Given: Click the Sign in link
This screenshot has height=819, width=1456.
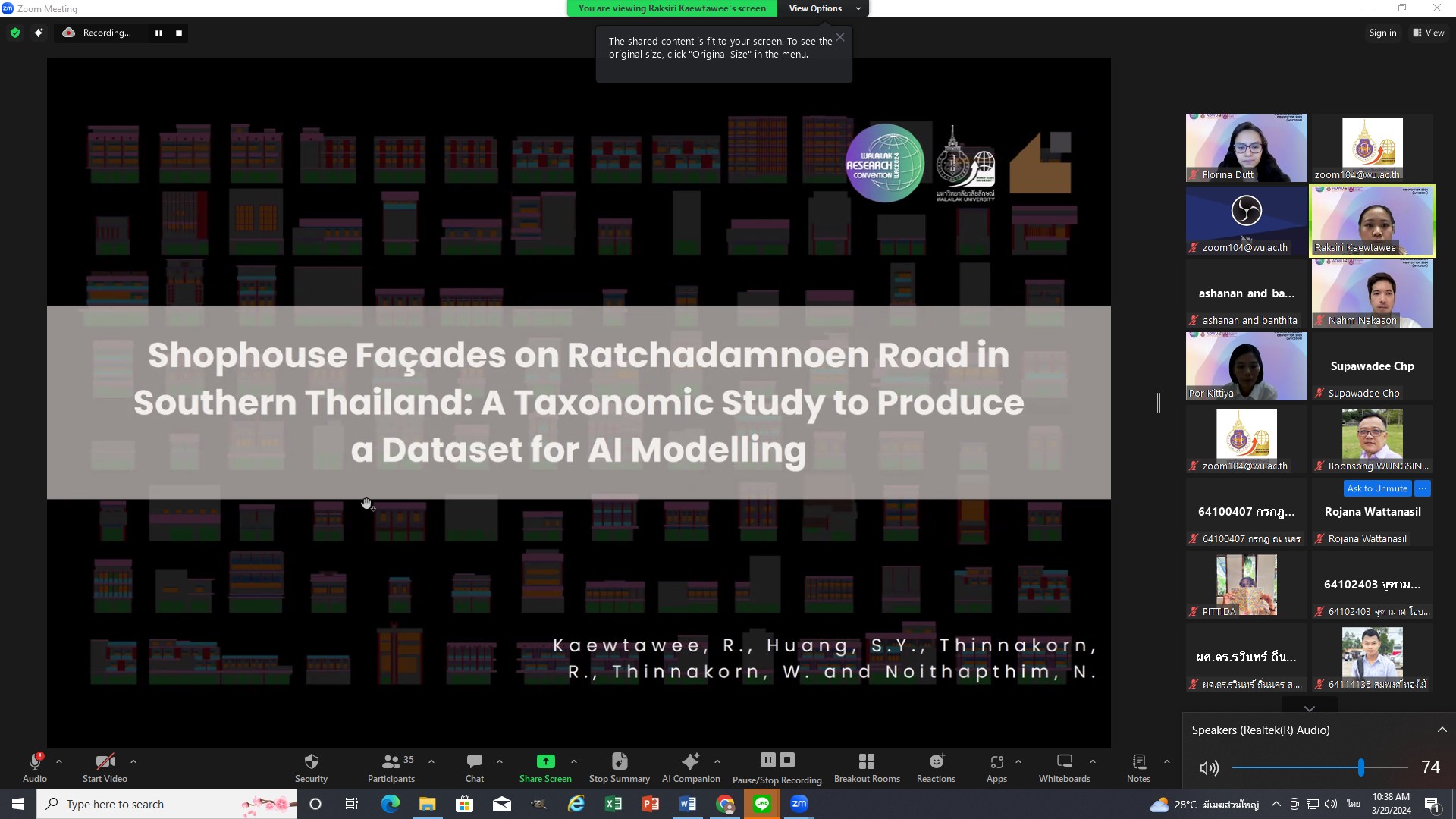Looking at the screenshot, I should pyautogui.click(x=1382, y=33).
